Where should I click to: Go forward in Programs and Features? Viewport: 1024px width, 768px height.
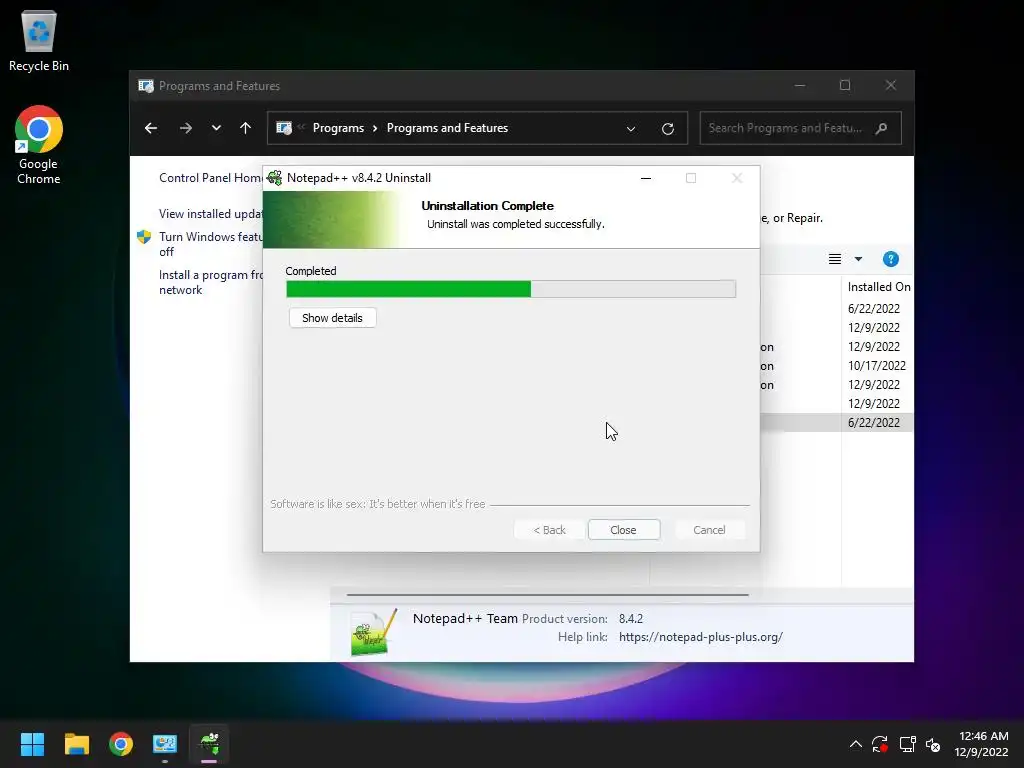pos(186,128)
